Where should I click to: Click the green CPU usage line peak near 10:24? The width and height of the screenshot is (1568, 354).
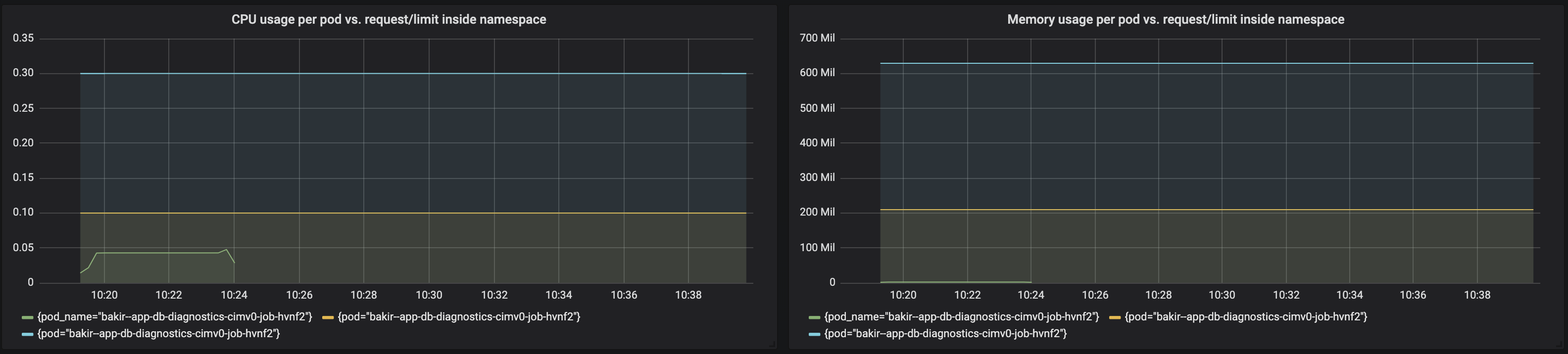226,249
